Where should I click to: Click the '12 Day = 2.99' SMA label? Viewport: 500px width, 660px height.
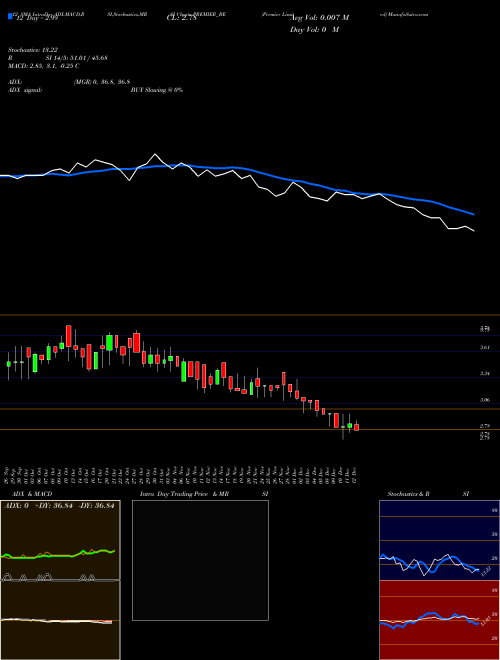tap(37, 17)
